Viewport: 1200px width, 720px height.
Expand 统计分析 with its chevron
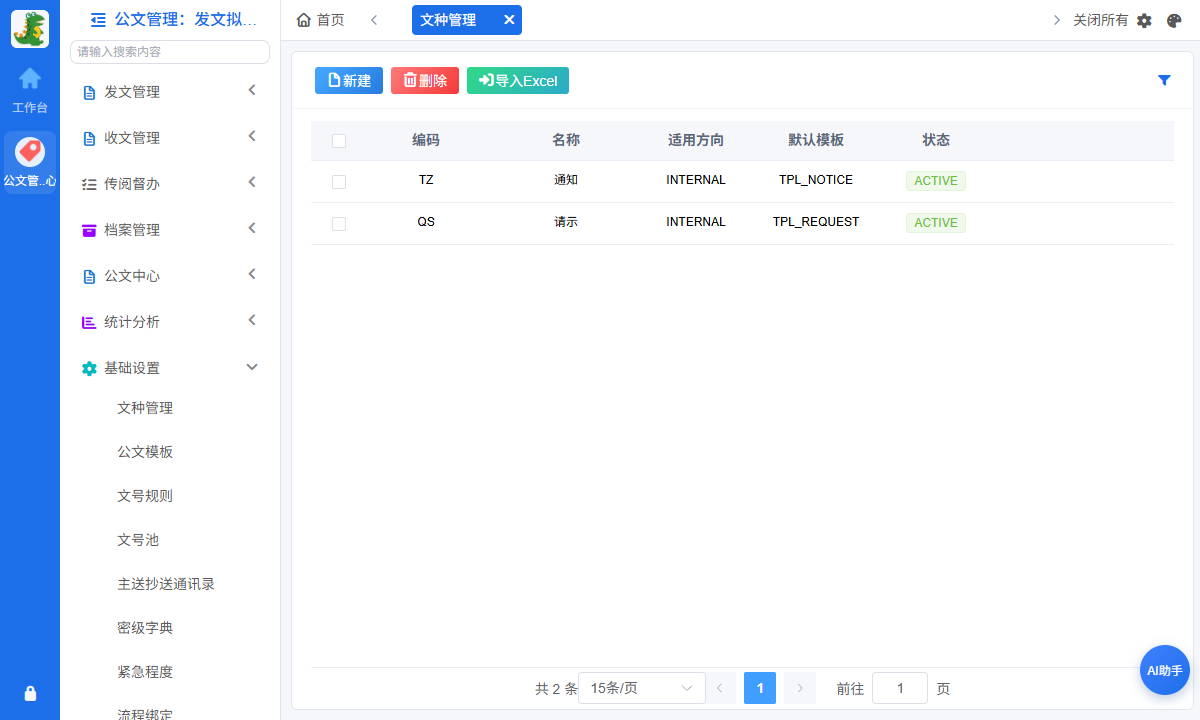pos(252,320)
